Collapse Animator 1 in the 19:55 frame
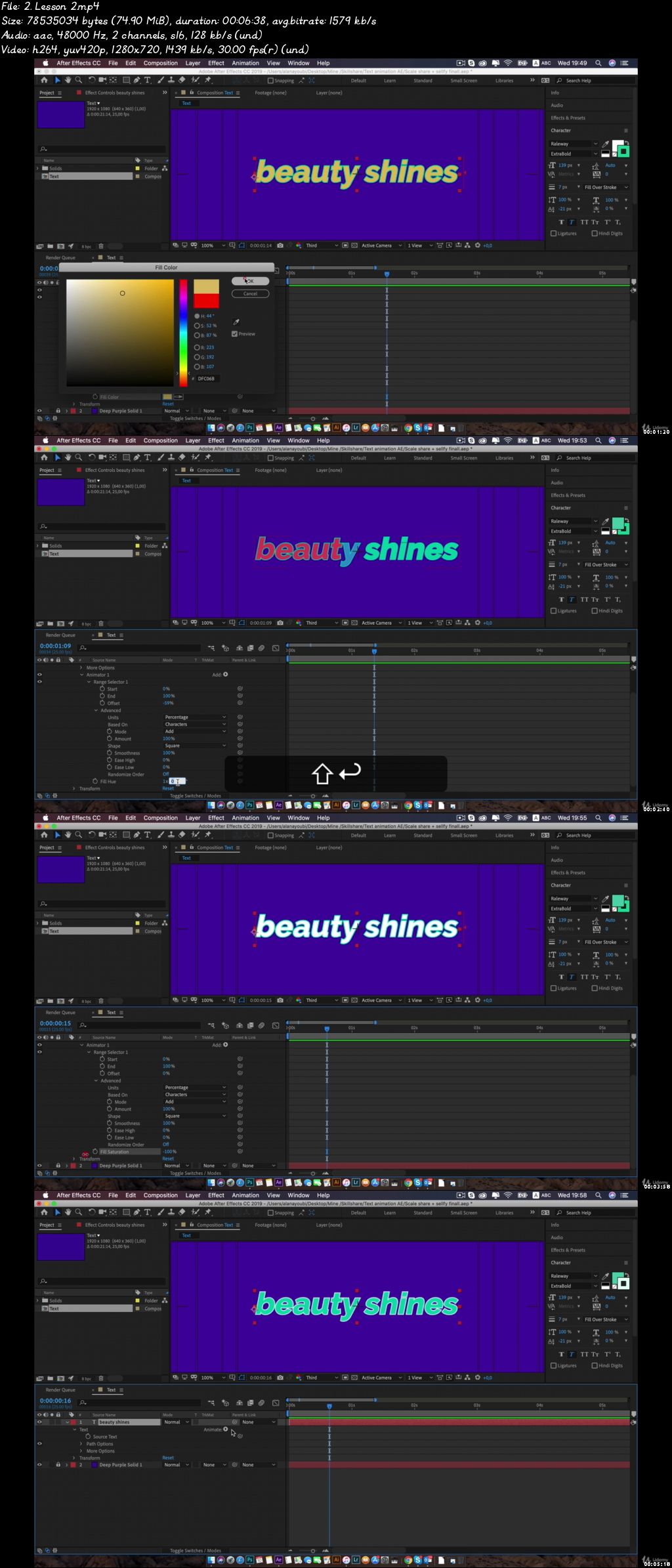Screen dimensions: 672x1568 [x=82, y=1045]
